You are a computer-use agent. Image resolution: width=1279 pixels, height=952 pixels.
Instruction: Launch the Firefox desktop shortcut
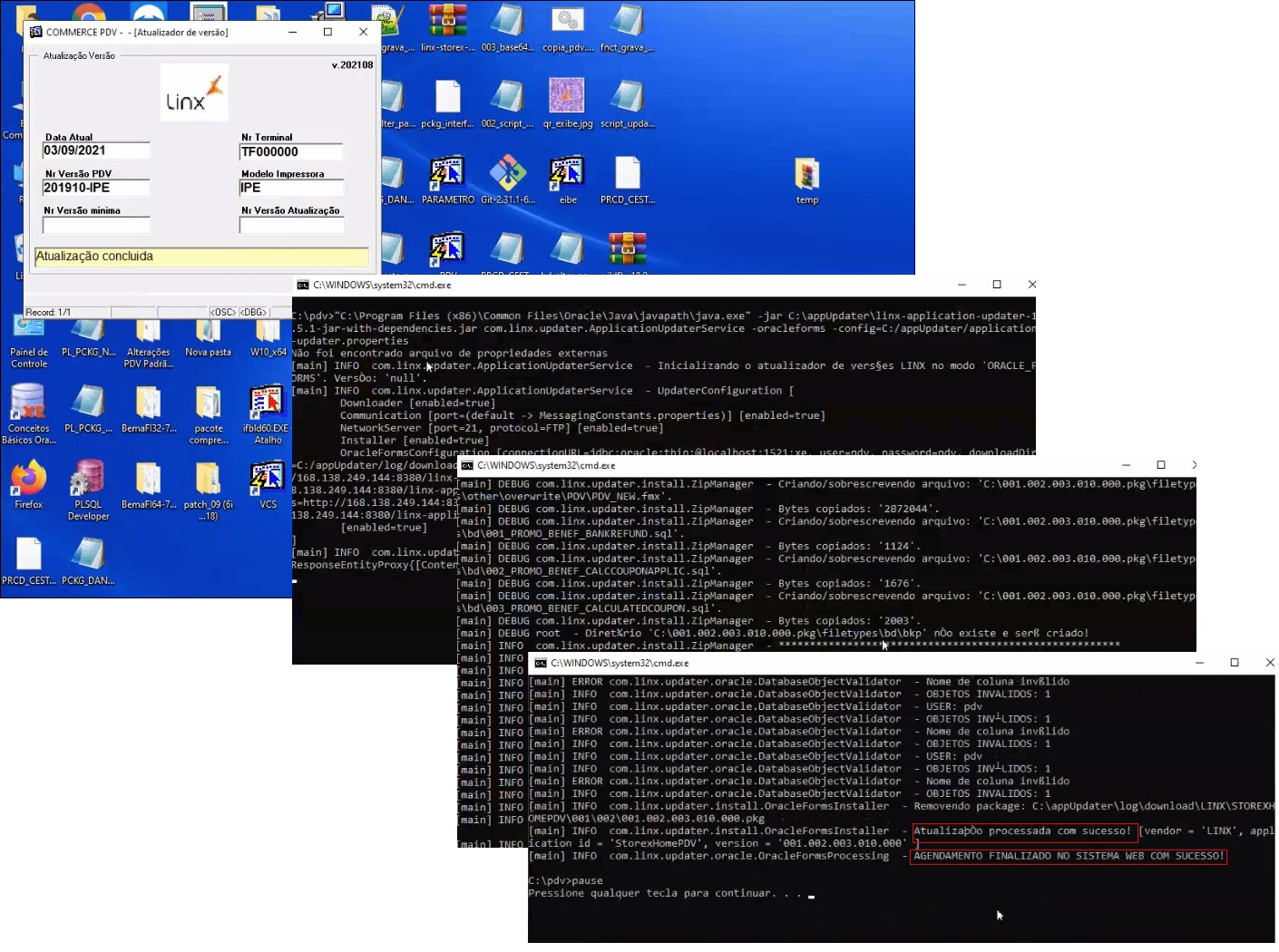pyautogui.click(x=29, y=485)
